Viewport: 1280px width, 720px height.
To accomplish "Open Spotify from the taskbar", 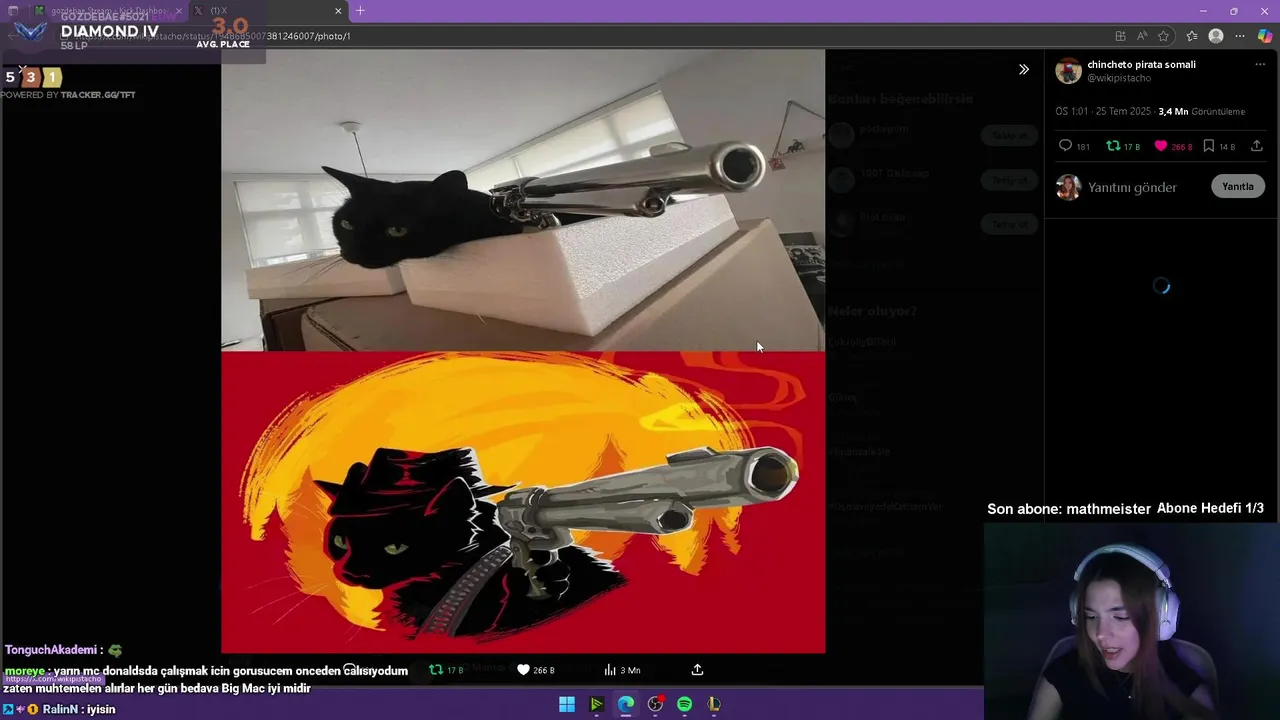I will click(x=684, y=704).
